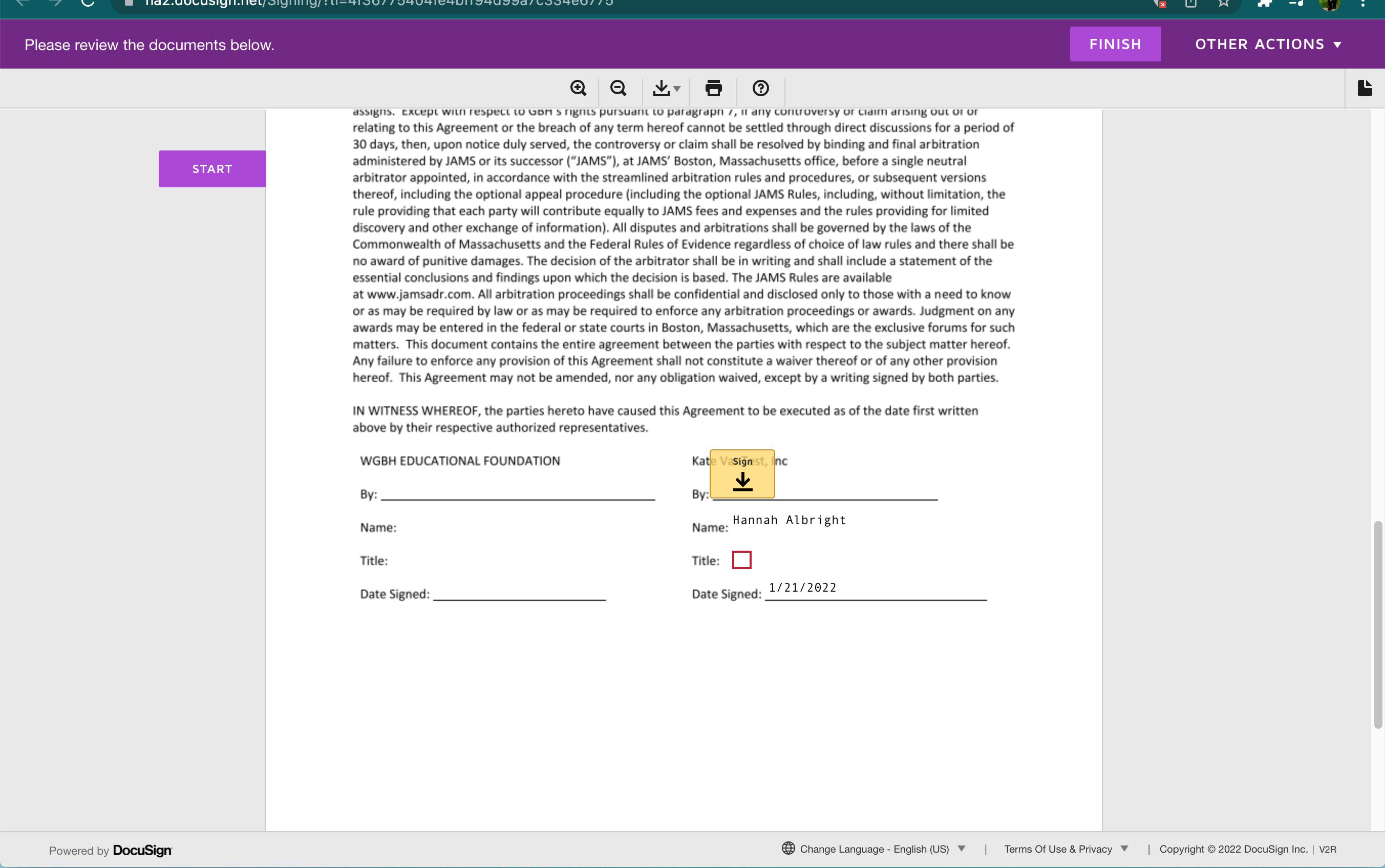Bookmark the page with star icon

[1223, 3]
